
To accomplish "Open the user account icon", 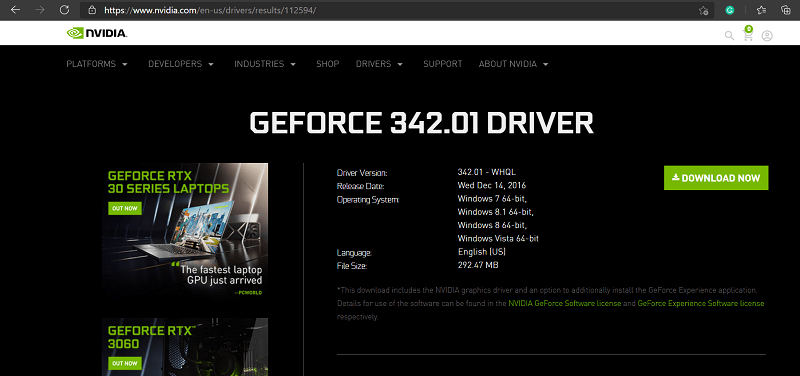I will click(x=767, y=36).
